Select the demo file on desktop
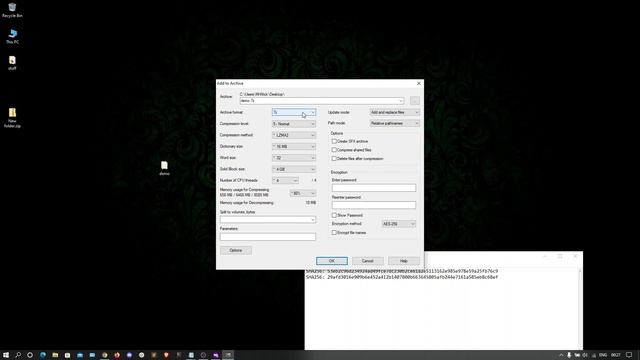Screen dimensions: 640x360 (x=164, y=168)
